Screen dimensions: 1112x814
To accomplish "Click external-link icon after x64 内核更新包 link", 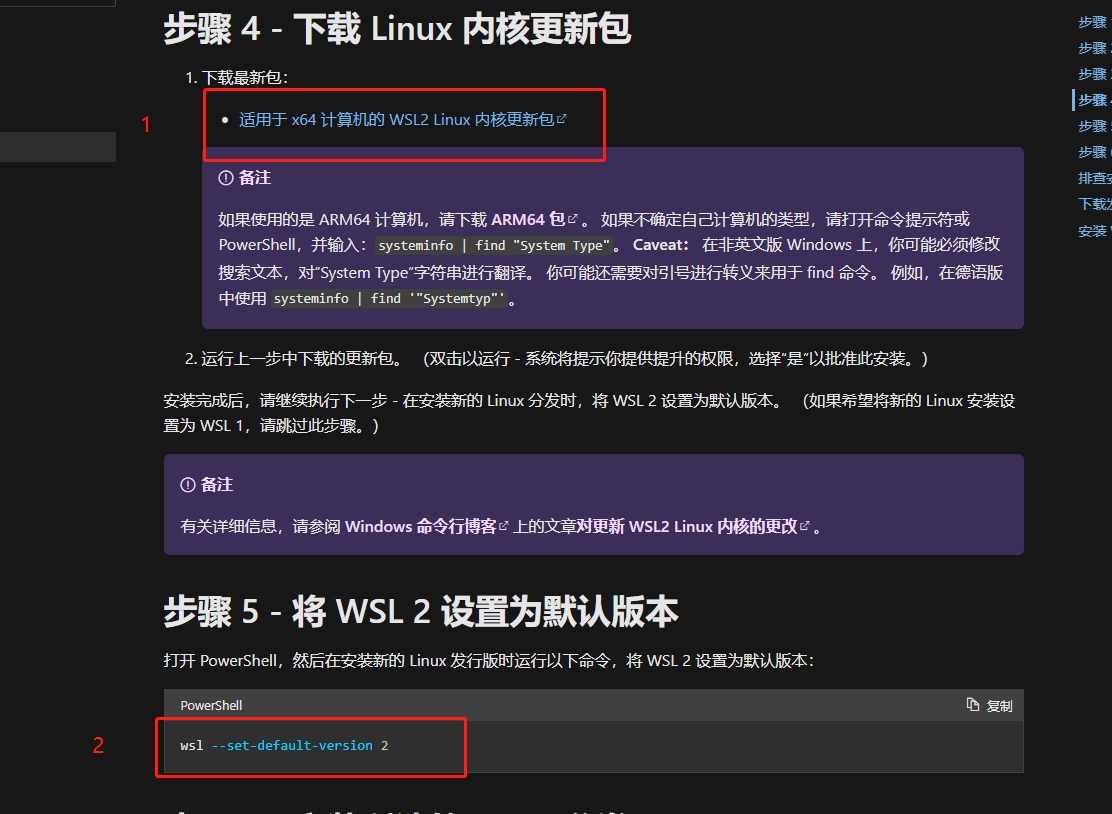I will [562, 119].
